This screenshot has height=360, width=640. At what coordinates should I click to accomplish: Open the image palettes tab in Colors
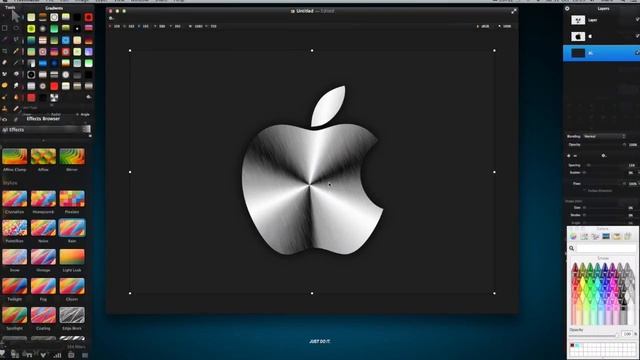click(x=606, y=236)
